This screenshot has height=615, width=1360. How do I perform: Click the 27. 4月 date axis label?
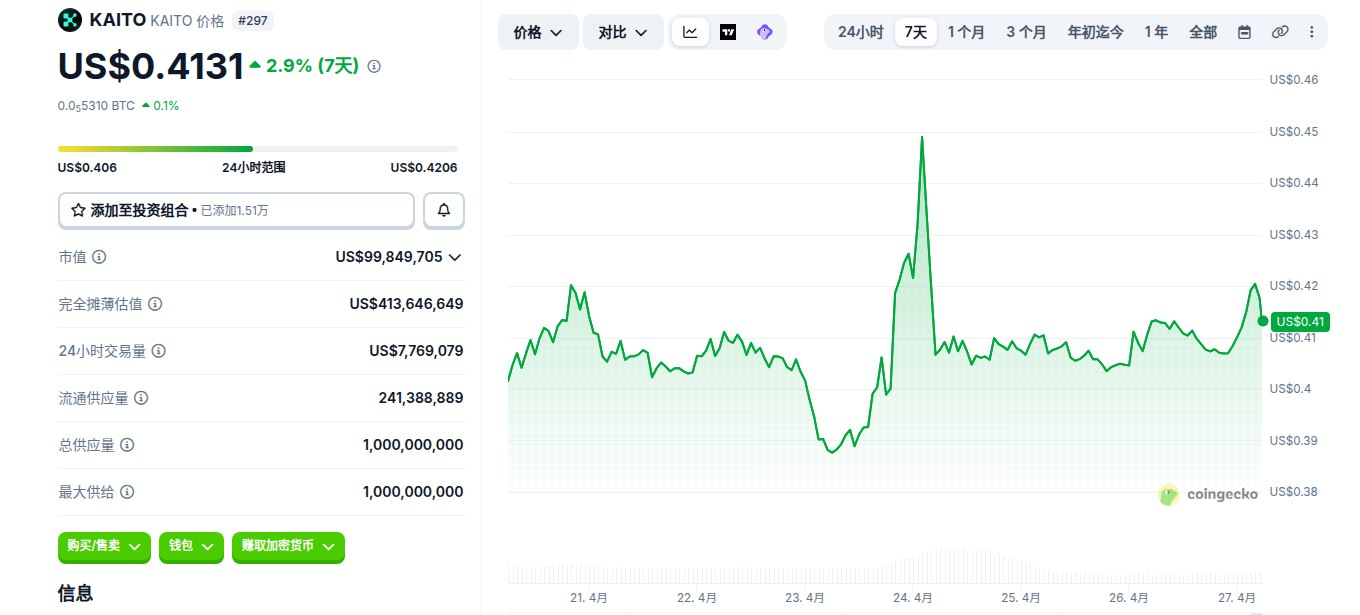tap(1237, 598)
